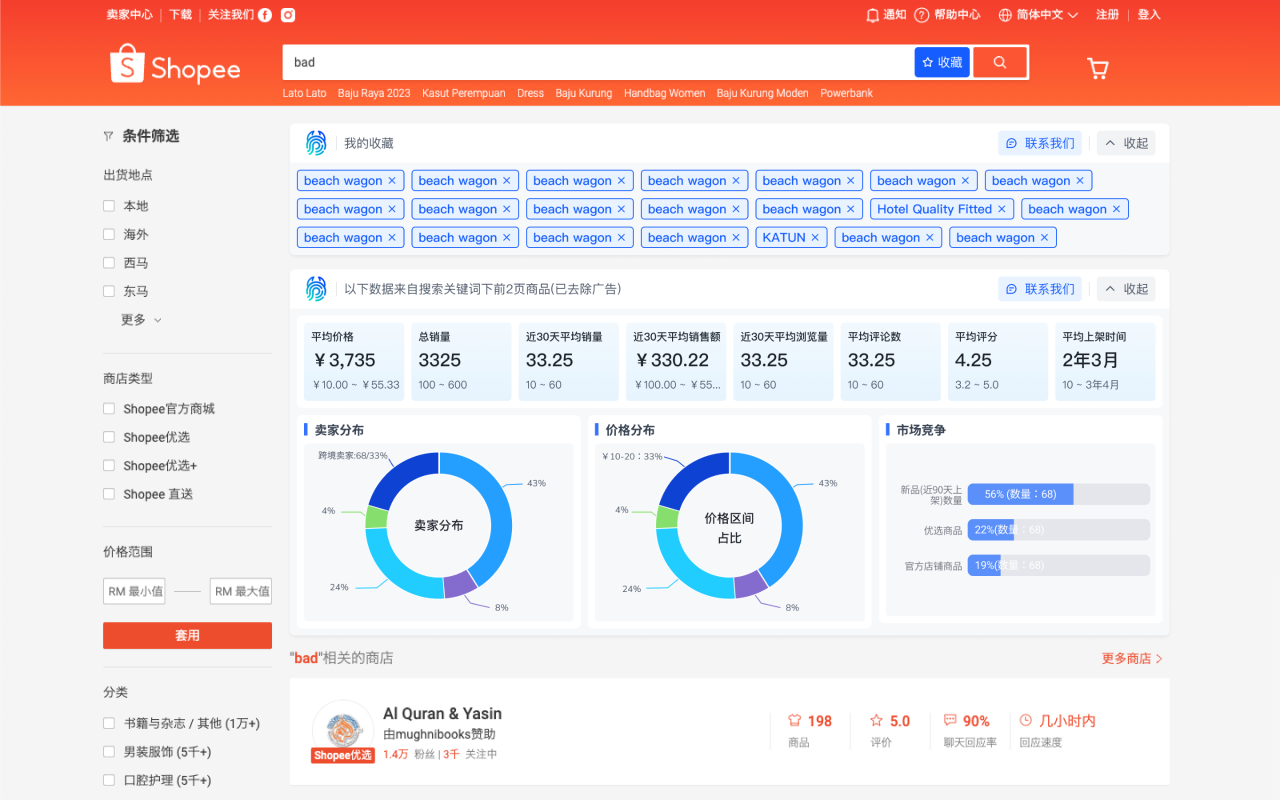Click the 平均价格 ¥3,735 stat card
Viewport: 1280px width, 800px height.
pyautogui.click(x=354, y=362)
